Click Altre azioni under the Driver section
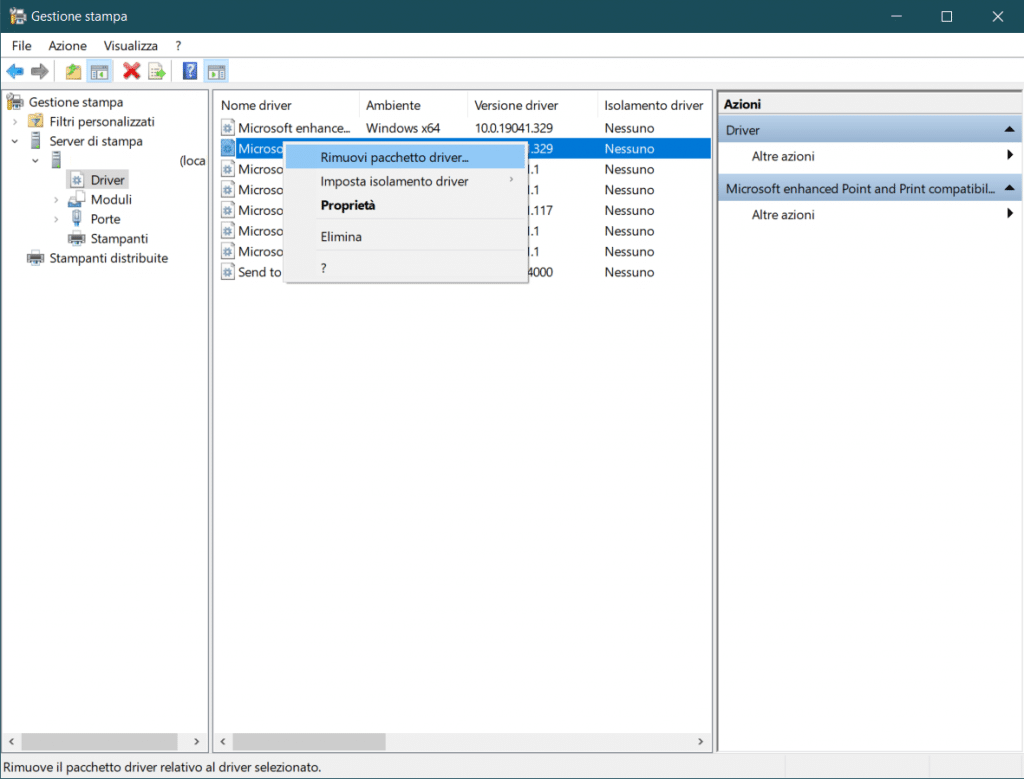The width and height of the screenshot is (1024, 779). tap(783, 156)
